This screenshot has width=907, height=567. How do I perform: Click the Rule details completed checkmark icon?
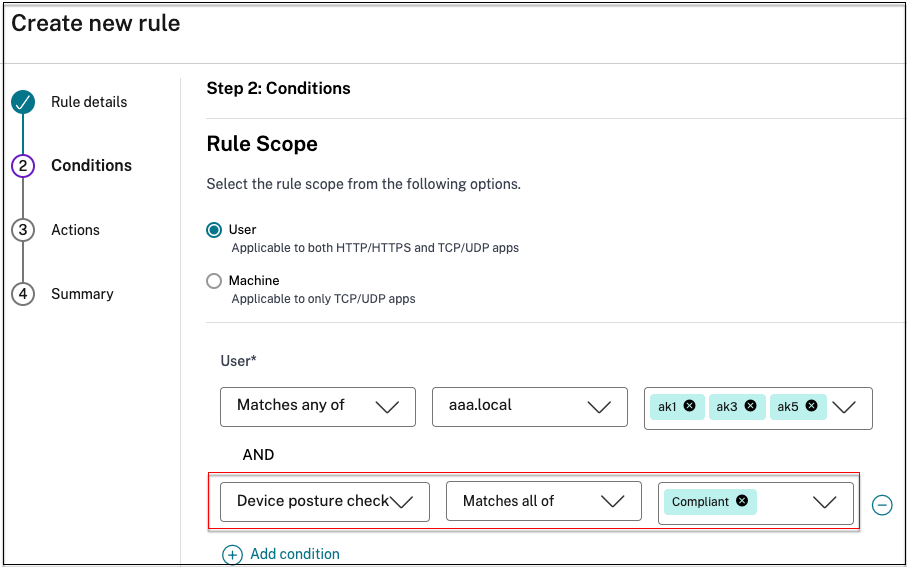[x=23, y=102]
